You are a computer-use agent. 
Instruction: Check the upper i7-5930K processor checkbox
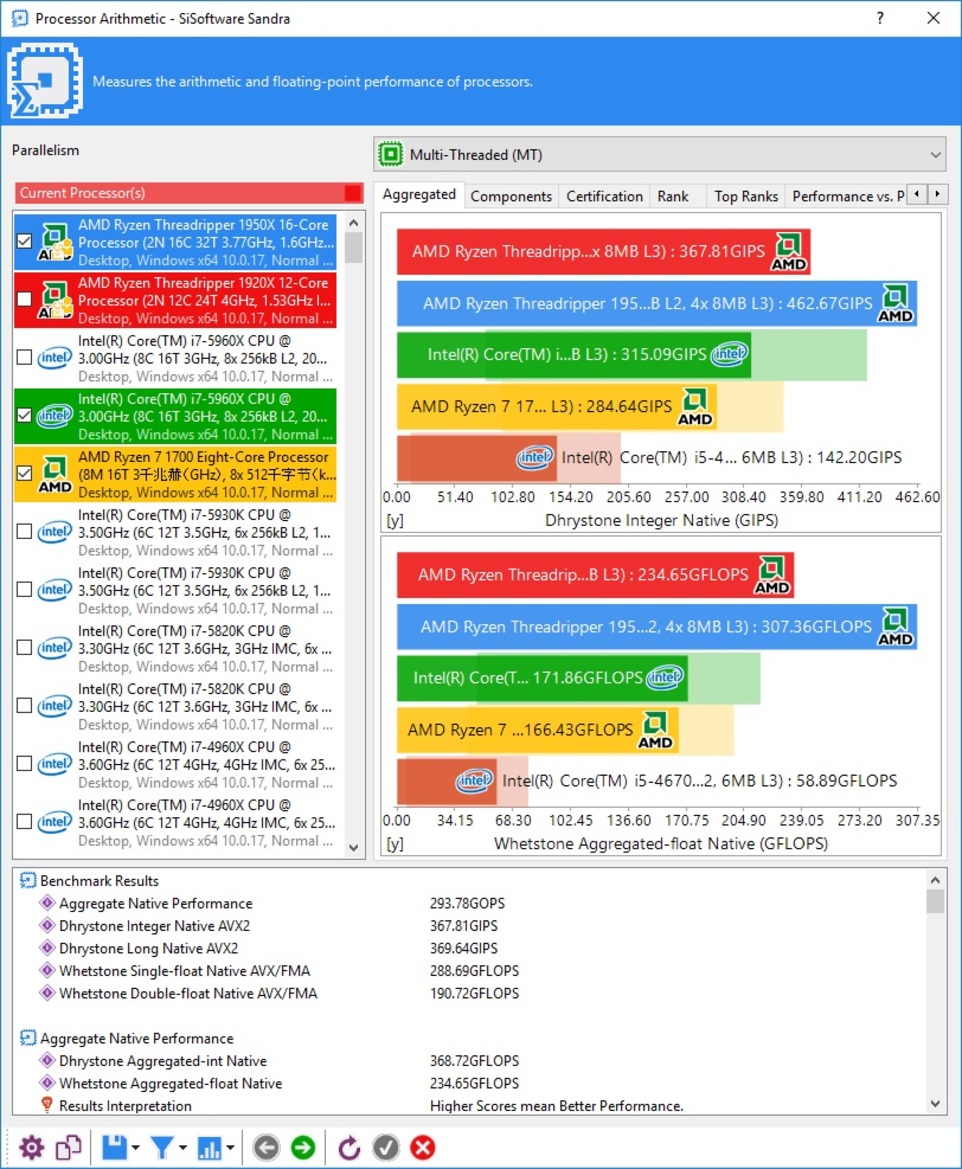coord(25,532)
